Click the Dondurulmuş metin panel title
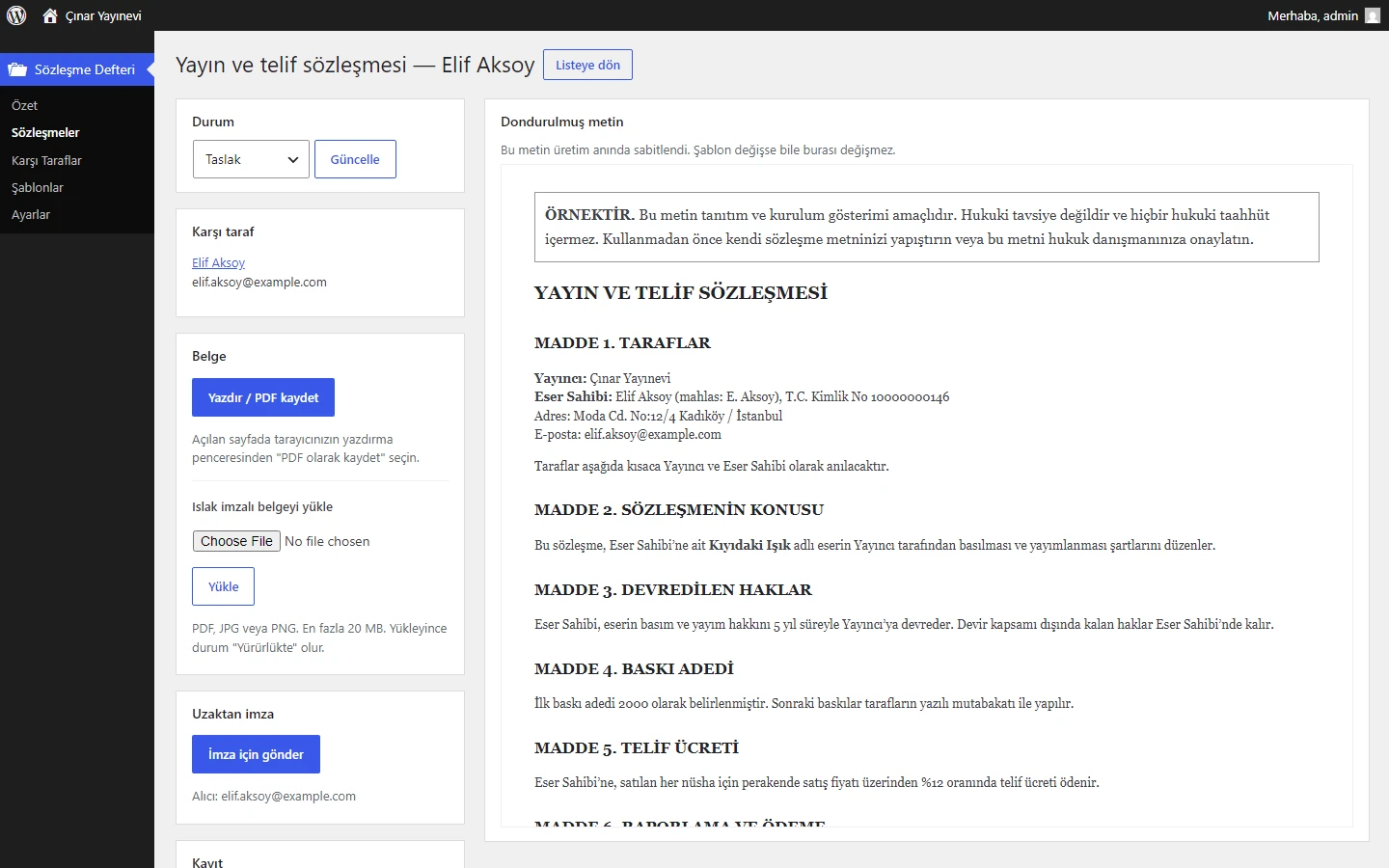 pos(562,122)
